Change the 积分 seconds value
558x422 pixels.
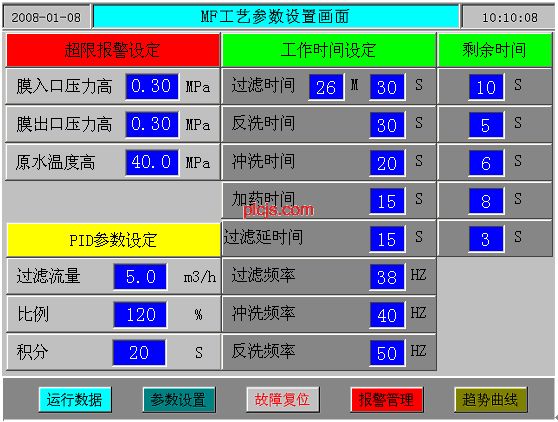(x=139, y=353)
